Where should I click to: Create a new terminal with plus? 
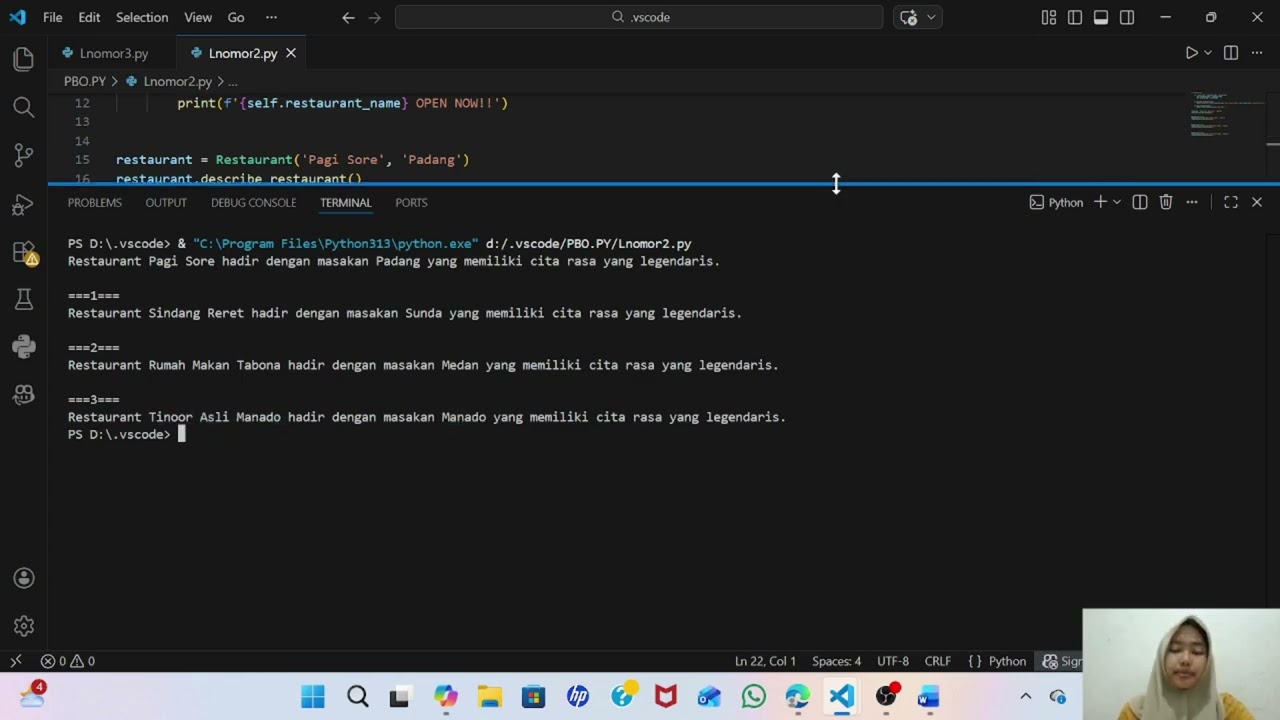[x=1100, y=202]
